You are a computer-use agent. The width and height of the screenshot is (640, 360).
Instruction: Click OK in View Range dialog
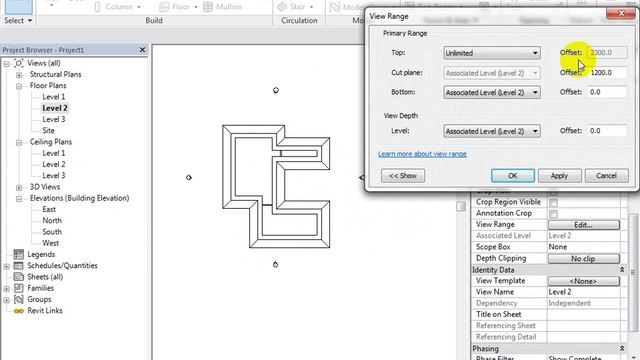tap(513, 176)
